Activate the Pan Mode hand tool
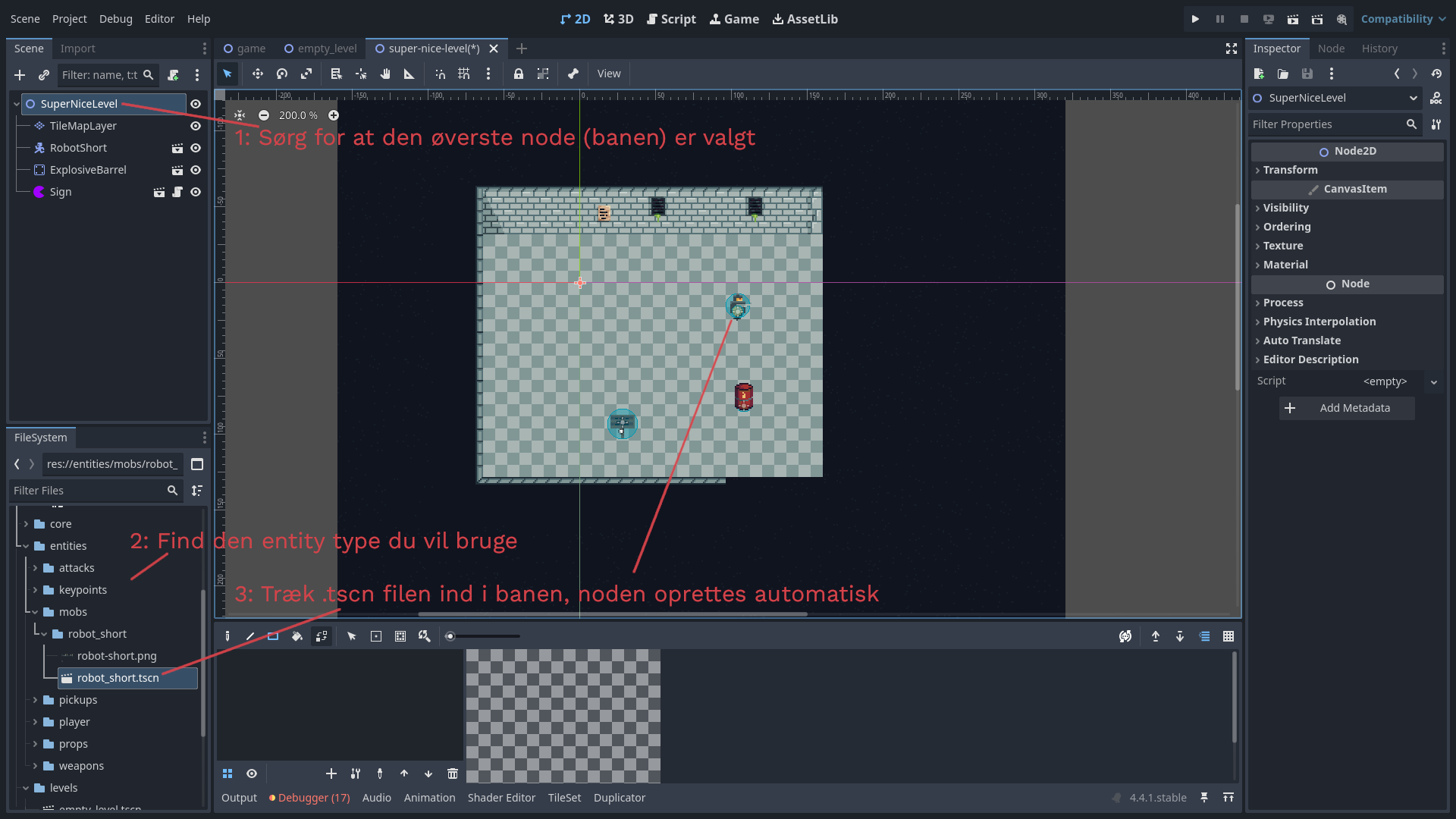The width and height of the screenshot is (1456, 819). 385,74
